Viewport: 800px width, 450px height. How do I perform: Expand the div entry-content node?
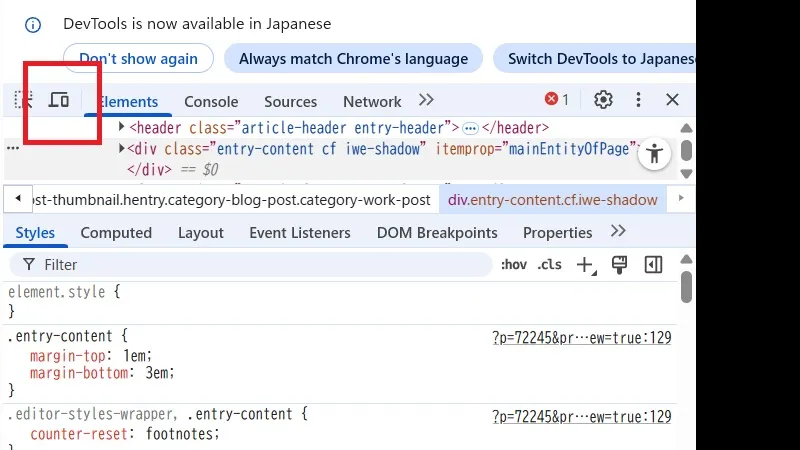[x=121, y=148]
